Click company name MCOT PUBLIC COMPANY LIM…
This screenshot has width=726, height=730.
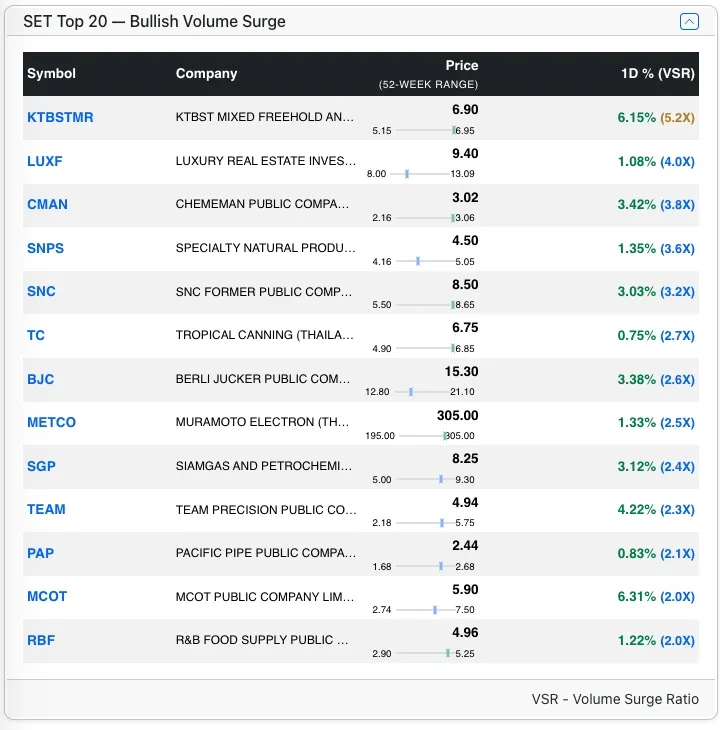tap(265, 596)
